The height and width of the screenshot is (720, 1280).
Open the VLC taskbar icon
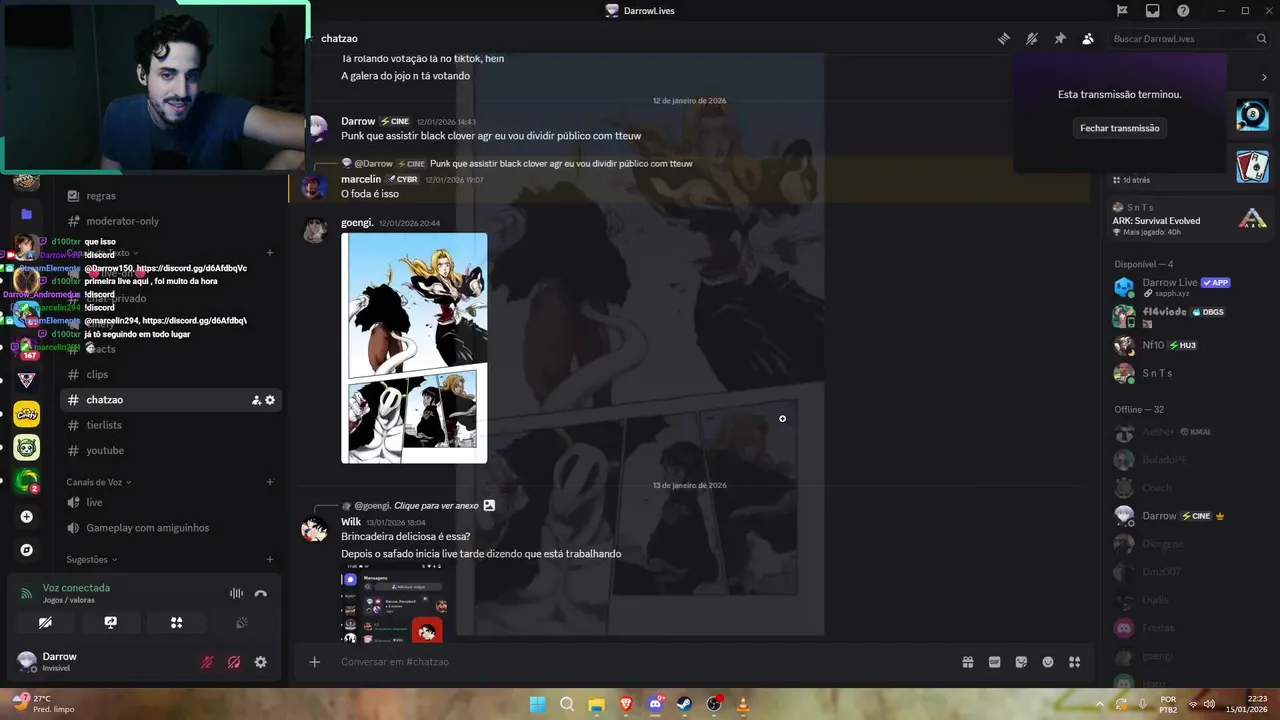(x=743, y=704)
